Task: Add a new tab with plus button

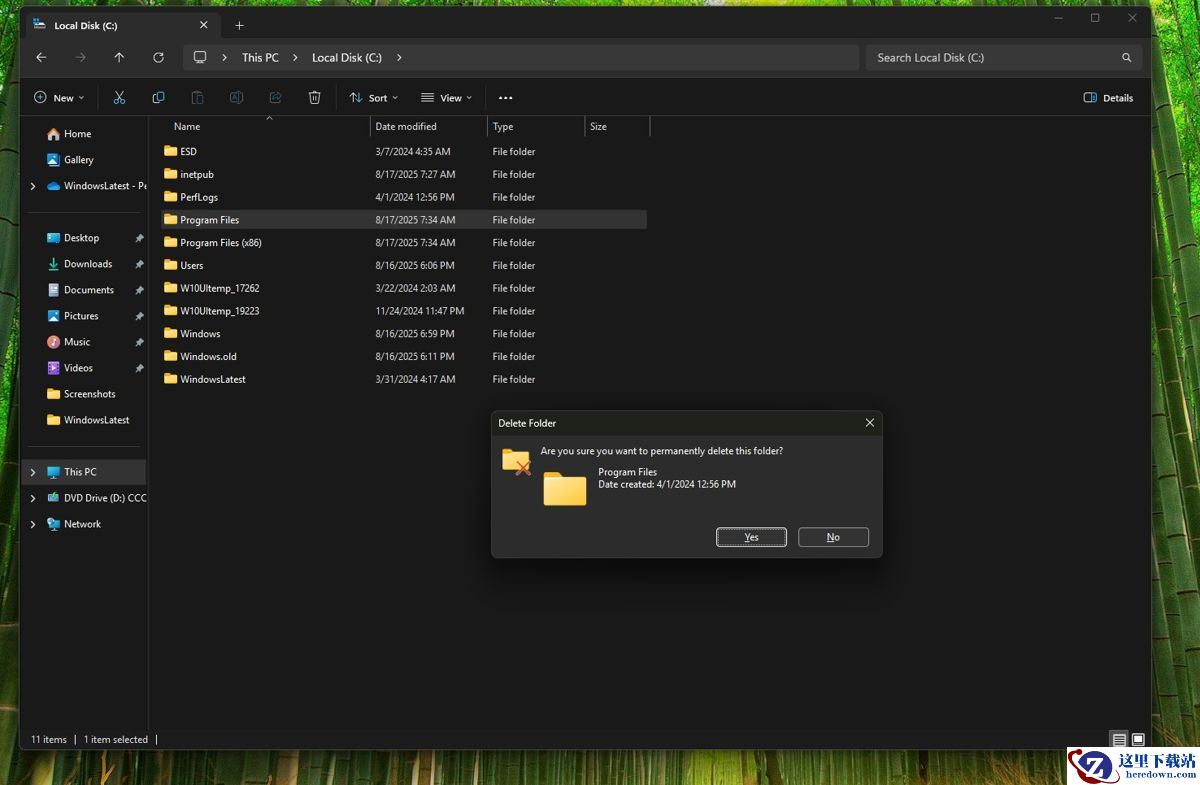Action: tap(239, 25)
